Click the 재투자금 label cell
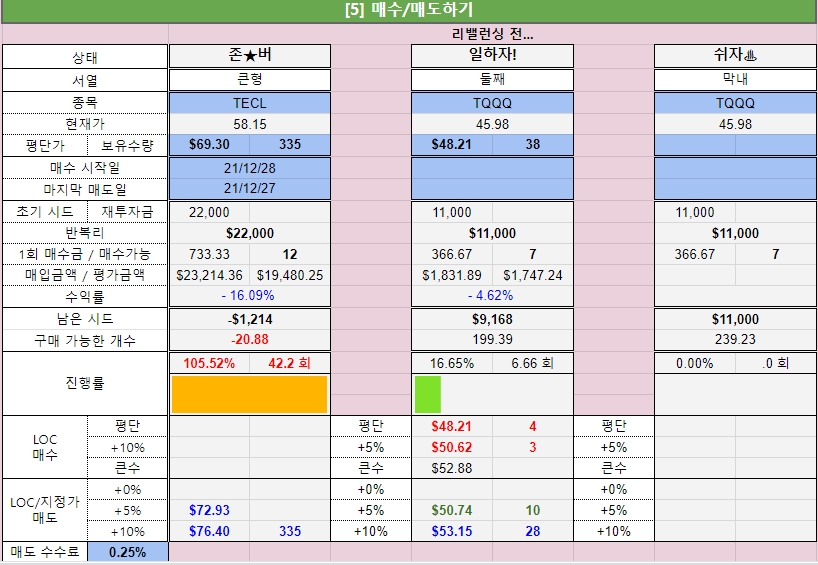 click(x=128, y=212)
